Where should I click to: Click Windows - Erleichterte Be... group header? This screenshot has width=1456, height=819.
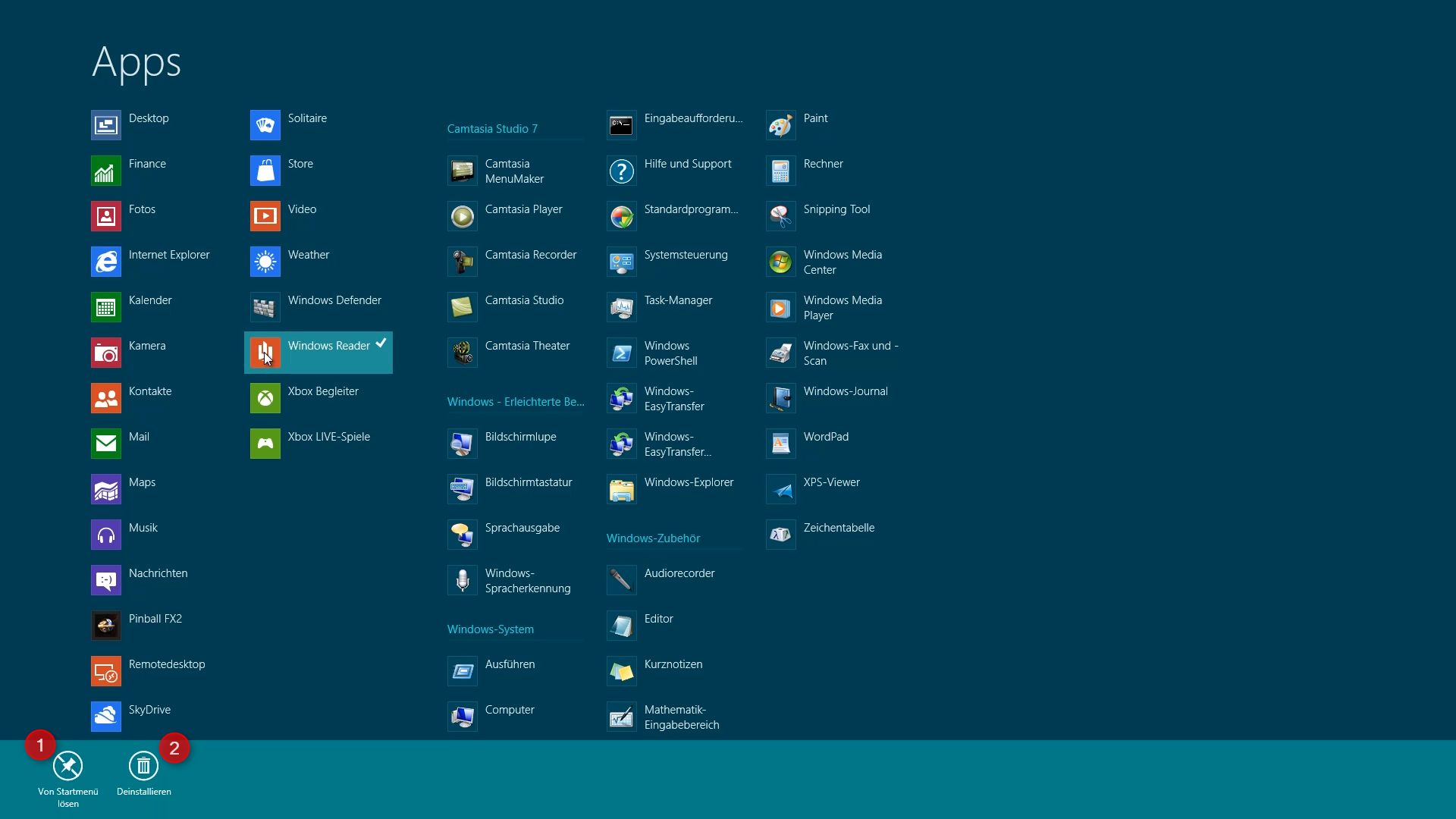516,402
